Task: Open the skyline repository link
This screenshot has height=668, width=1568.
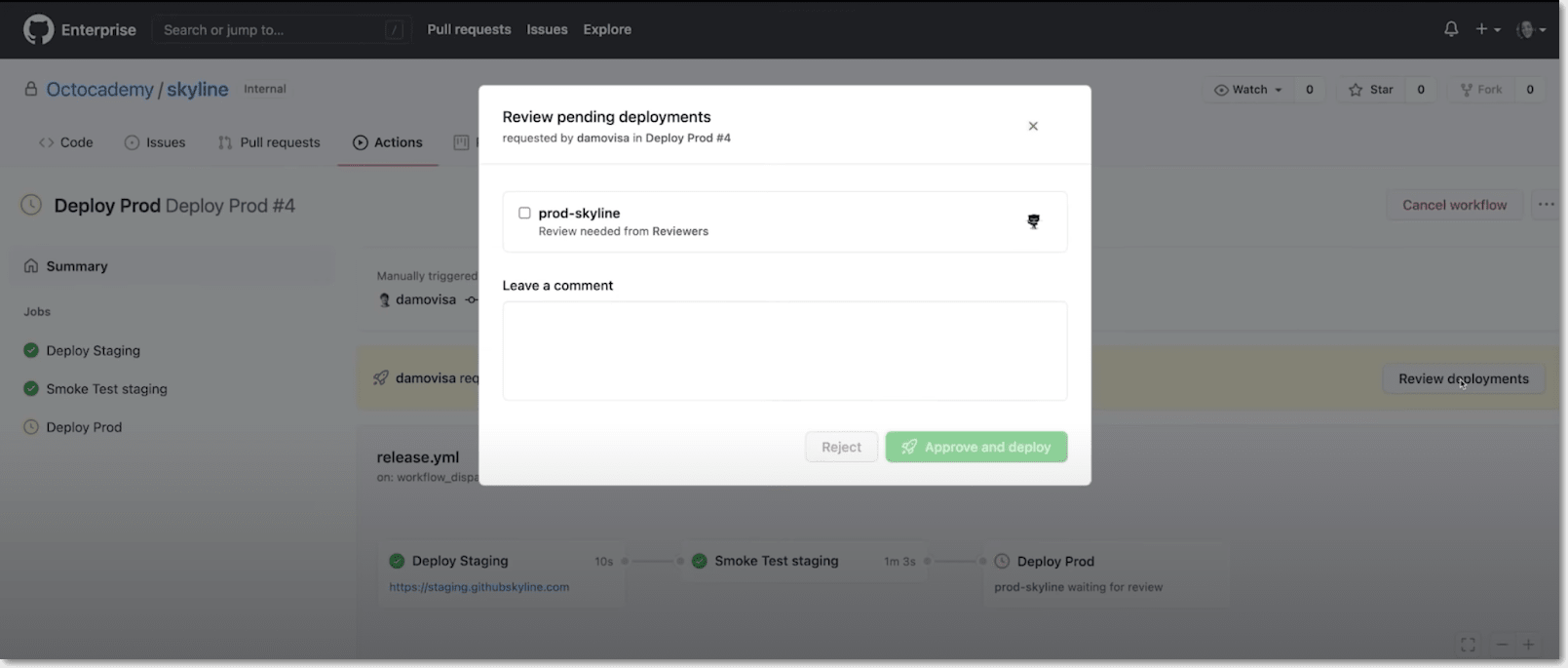Action: (197, 89)
